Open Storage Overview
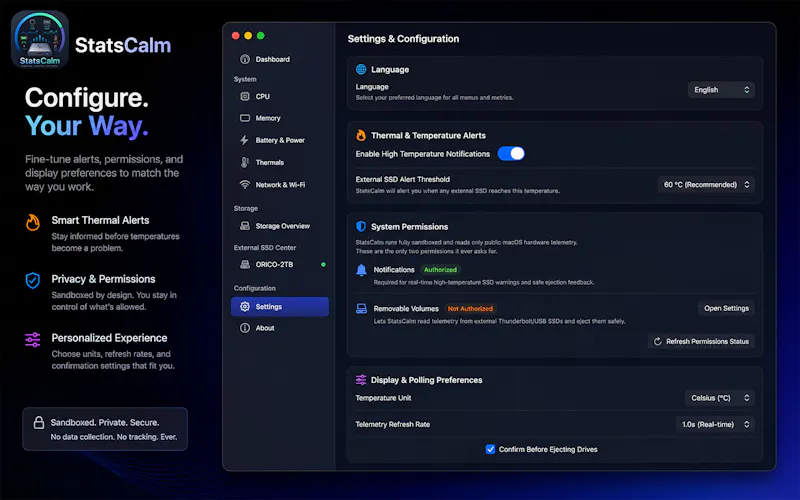 tap(280, 226)
